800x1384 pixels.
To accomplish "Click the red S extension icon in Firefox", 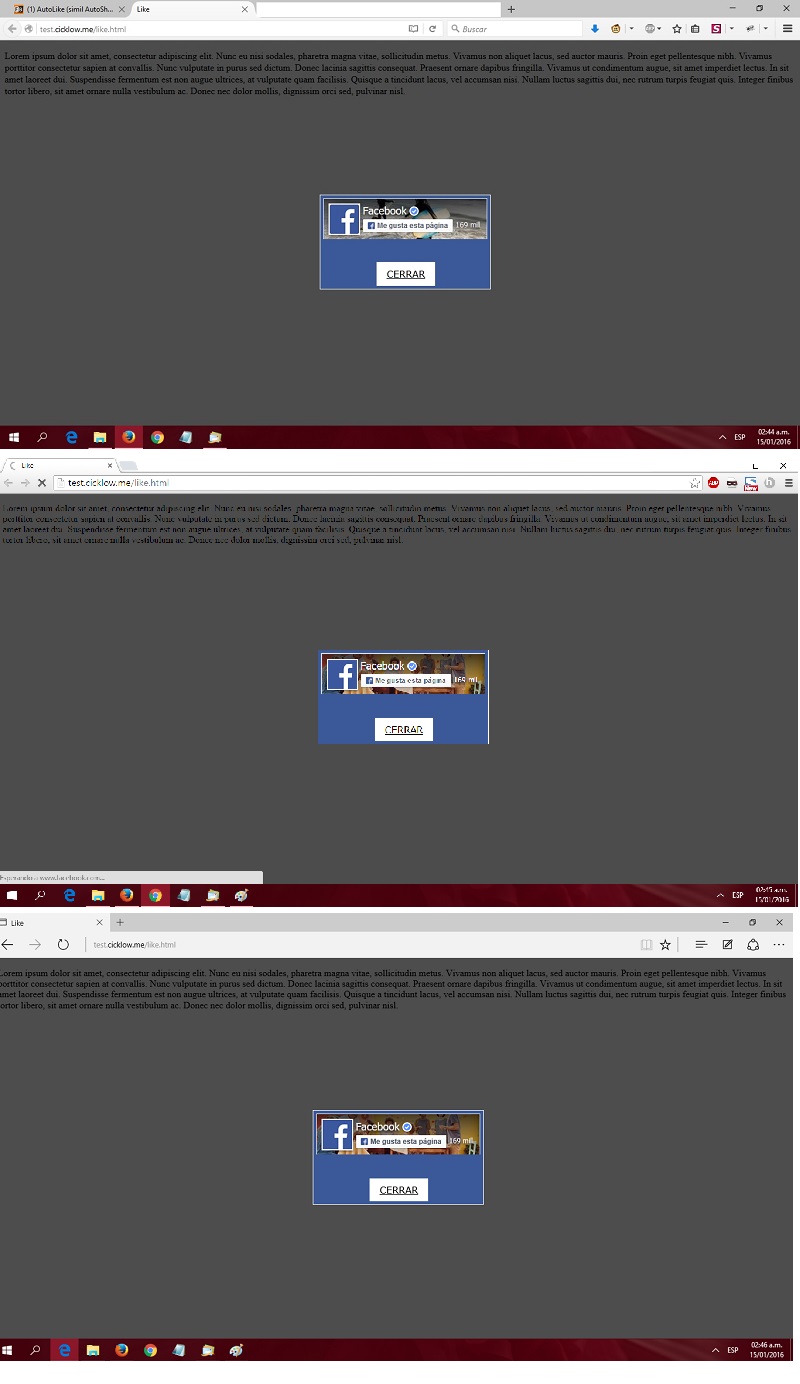I will tap(715, 29).
